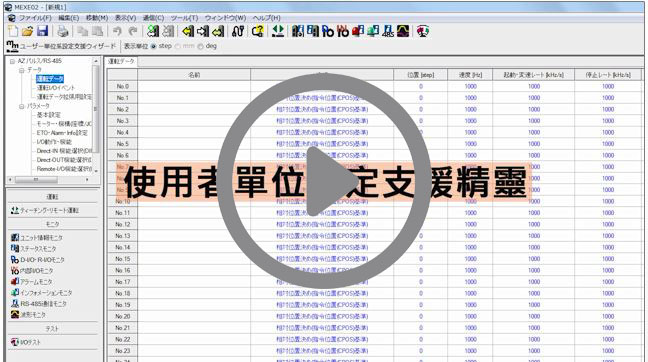648x362 pixels.
Task: Select the deg display unit radio button
Action: [x=200, y=46]
